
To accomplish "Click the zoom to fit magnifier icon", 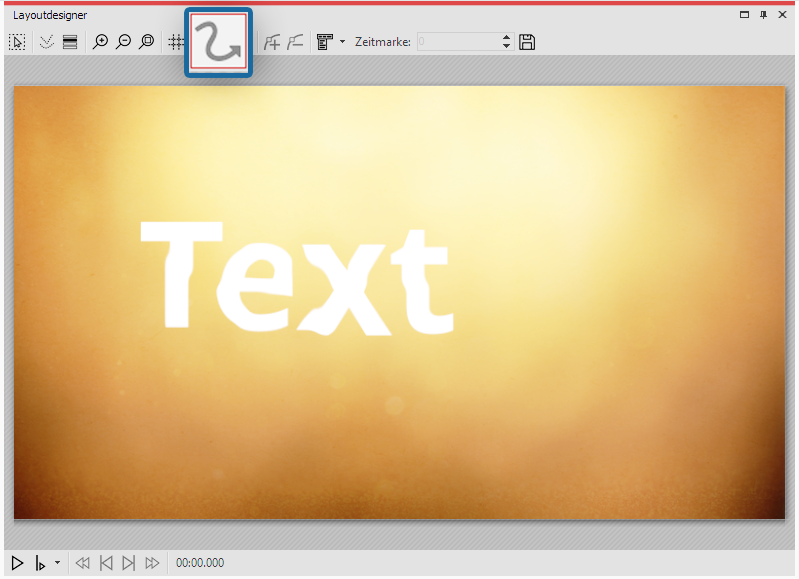I will click(x=146, y=42).
